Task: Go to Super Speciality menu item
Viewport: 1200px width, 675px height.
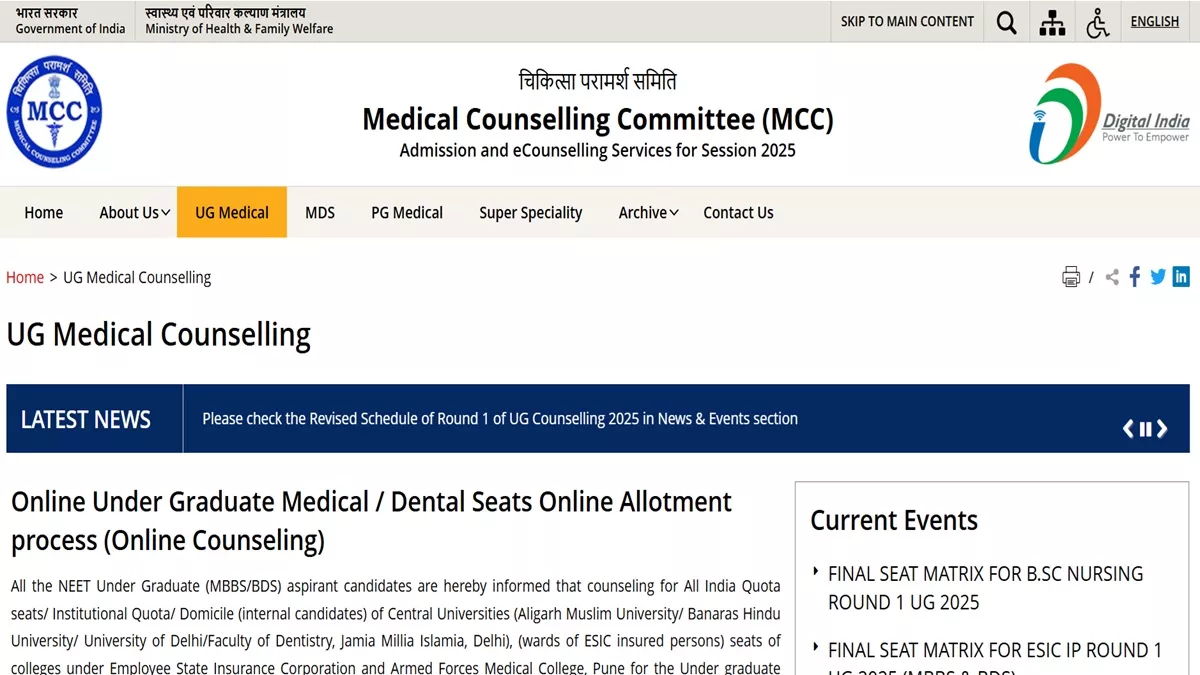Action: click(531, 212)
